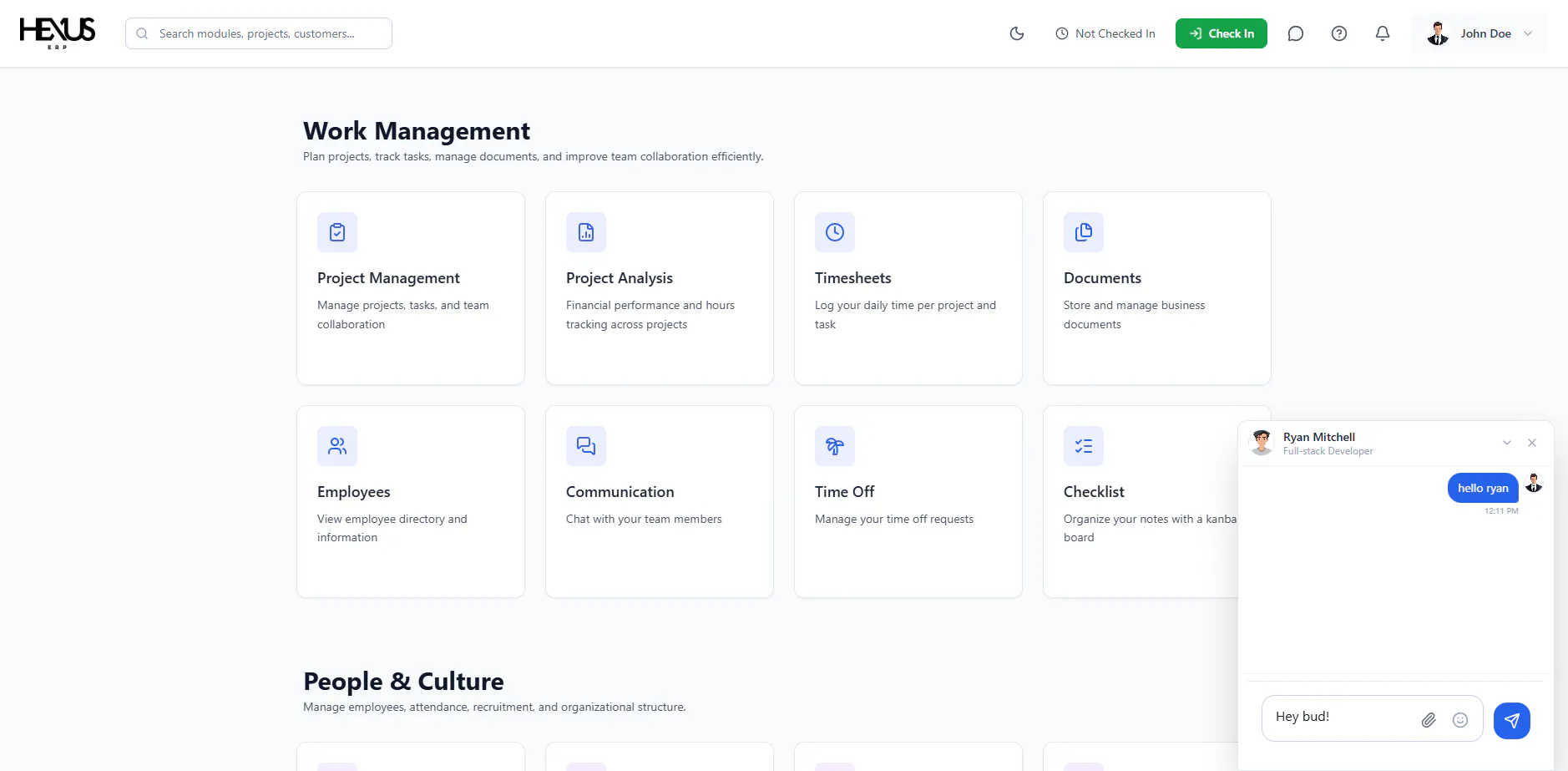Image resolution: width=1568 pixels, height=771 pixels.
Task: Click the 'hello ryan' chat message bubble
Action: [1483, 489]
